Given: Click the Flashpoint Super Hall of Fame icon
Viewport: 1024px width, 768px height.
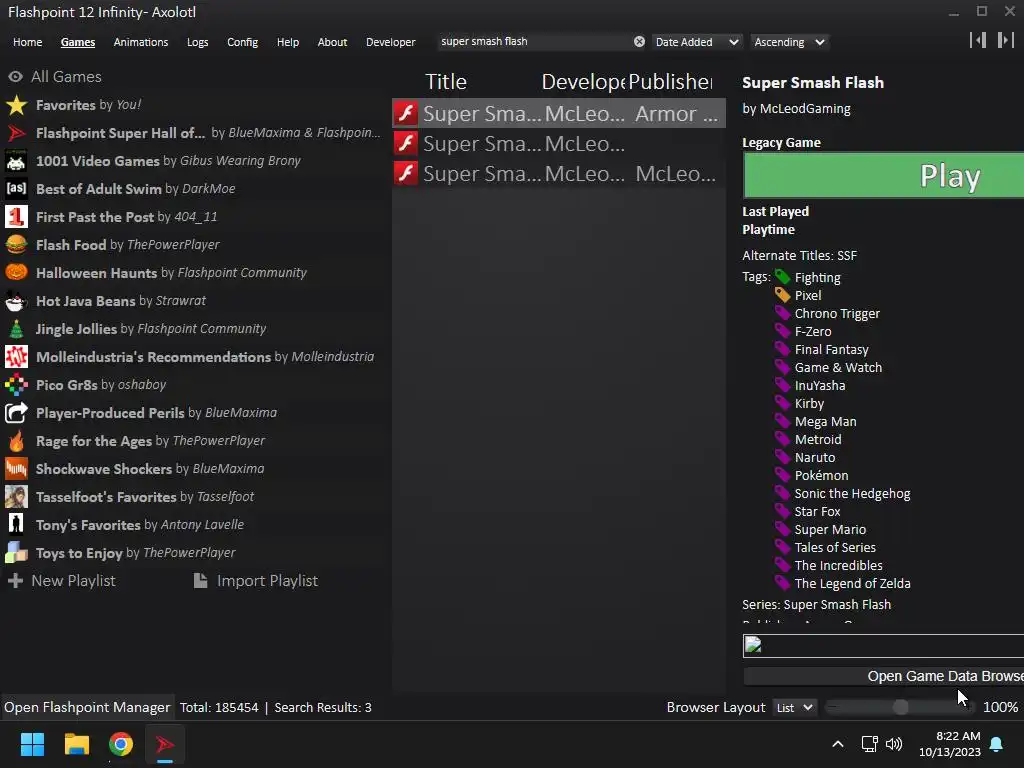Looking at the screenshot, I should [x=16, y=133].
